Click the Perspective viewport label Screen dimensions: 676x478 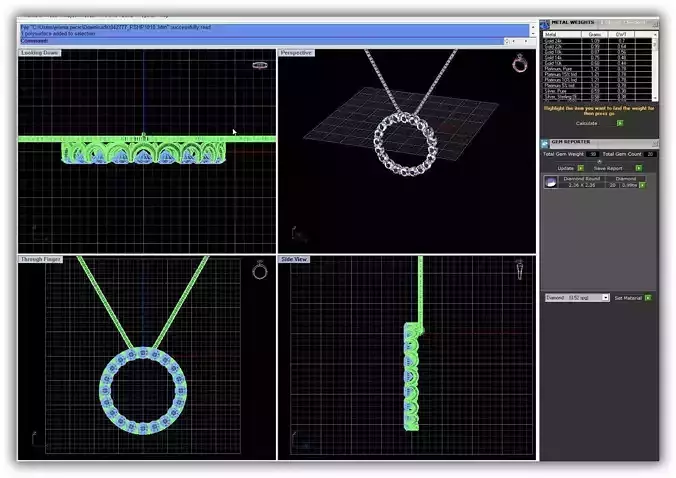296,53
